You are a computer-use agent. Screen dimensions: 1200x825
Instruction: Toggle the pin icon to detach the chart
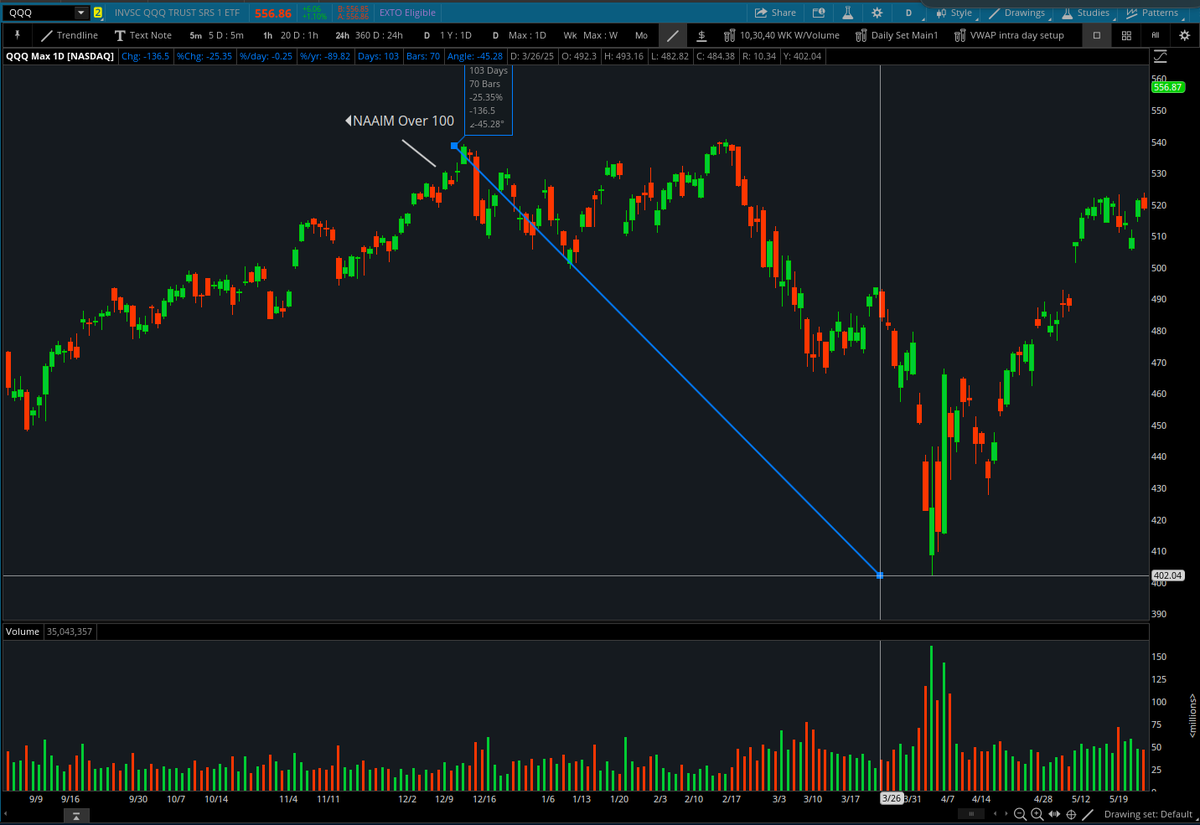[x=17, y=35]
